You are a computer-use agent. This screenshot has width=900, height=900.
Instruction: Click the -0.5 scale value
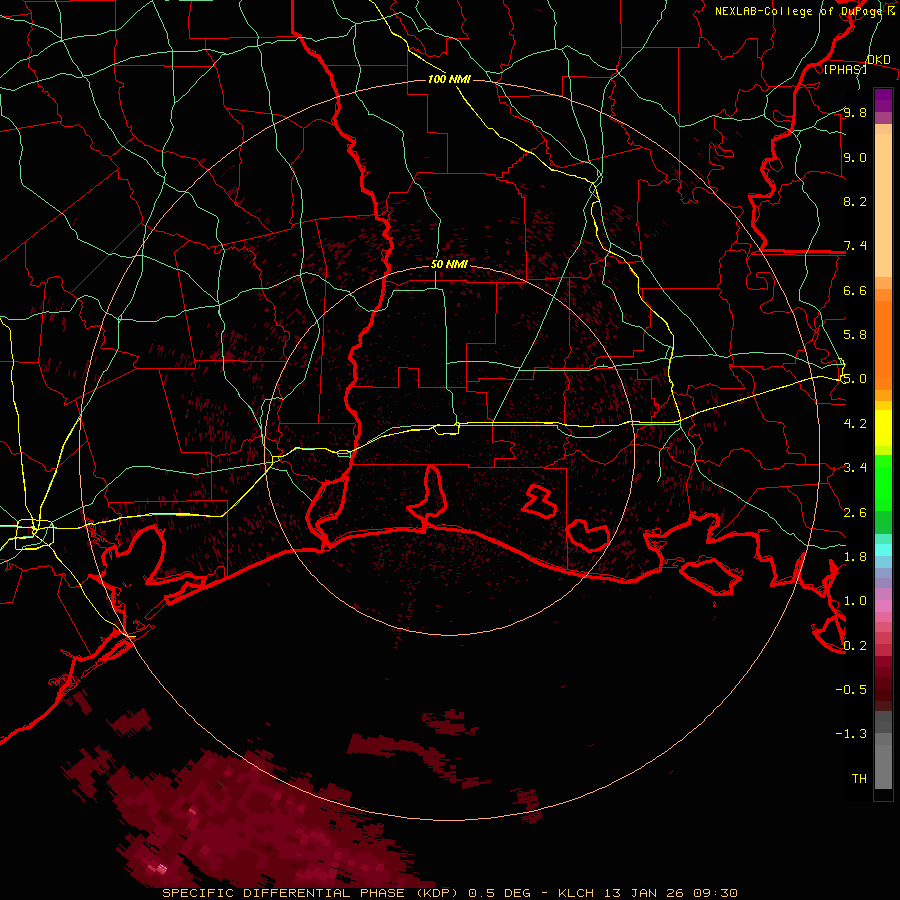(851, 690)
